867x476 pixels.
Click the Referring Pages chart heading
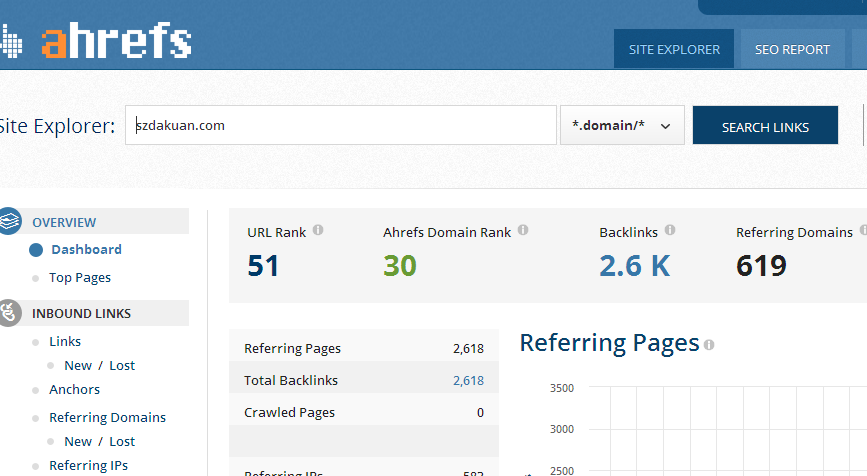pos(609,343)
